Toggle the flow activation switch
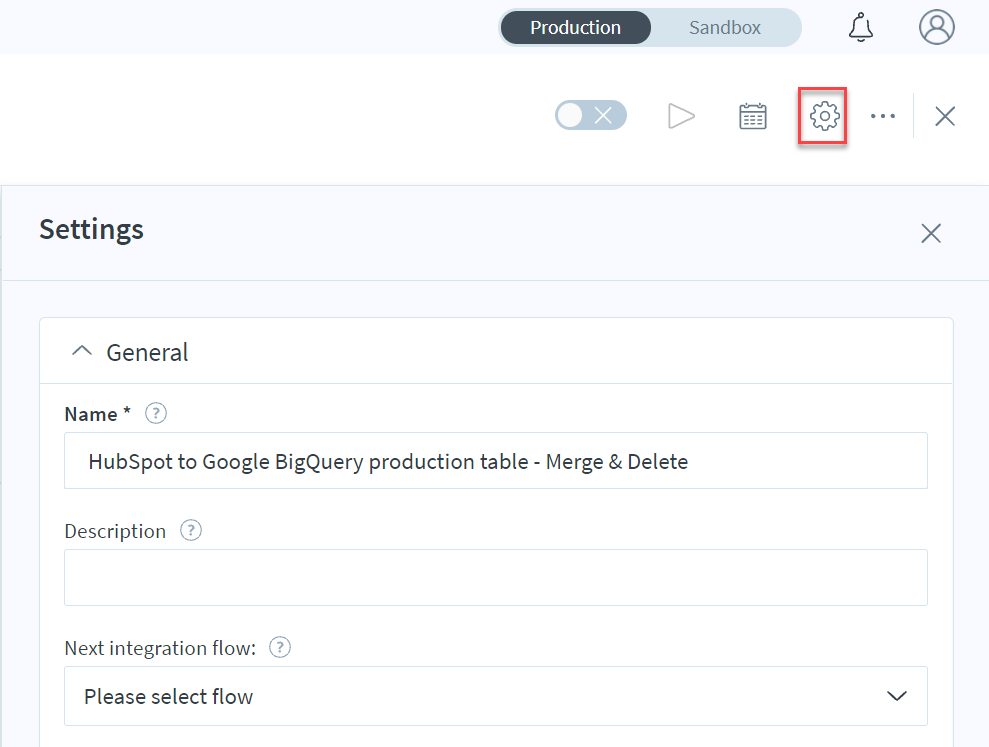989x747 pixels. 591,115
